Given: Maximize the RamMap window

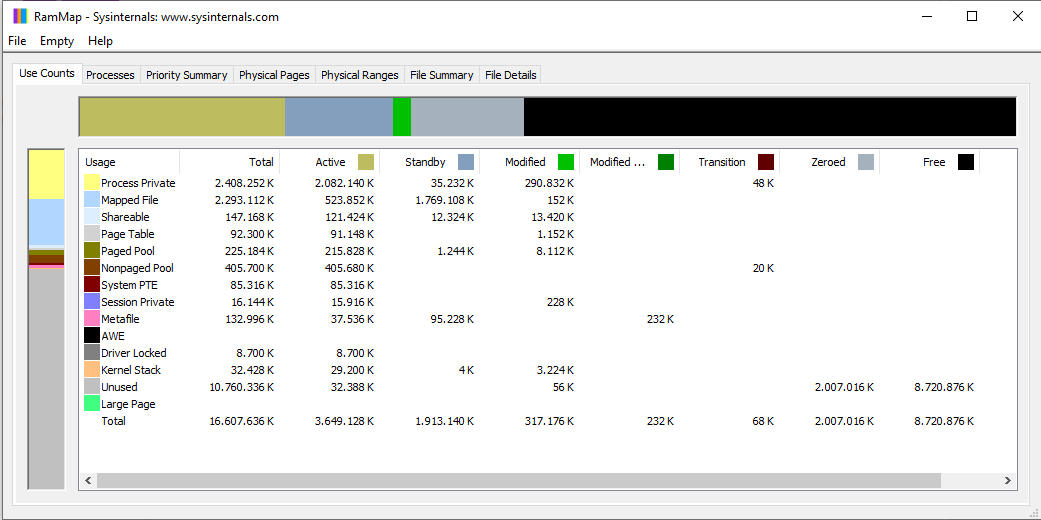Looking at the screenshot, I should click(972, 17).
